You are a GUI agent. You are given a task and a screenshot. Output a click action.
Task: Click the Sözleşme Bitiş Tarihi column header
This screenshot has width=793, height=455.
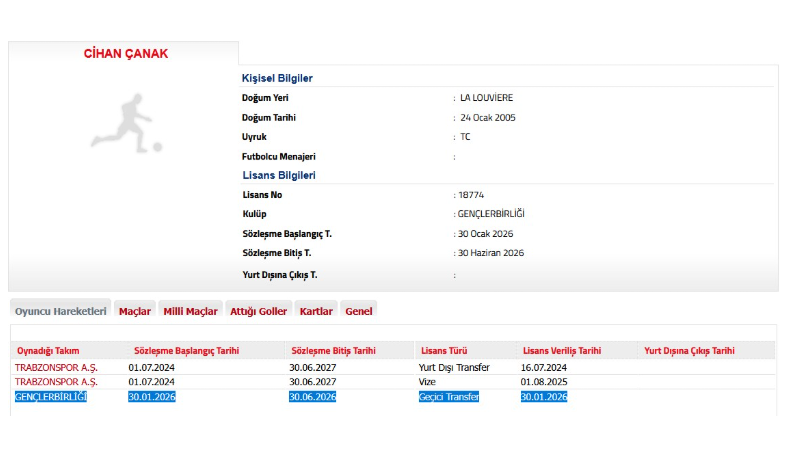tap(333, 351)
